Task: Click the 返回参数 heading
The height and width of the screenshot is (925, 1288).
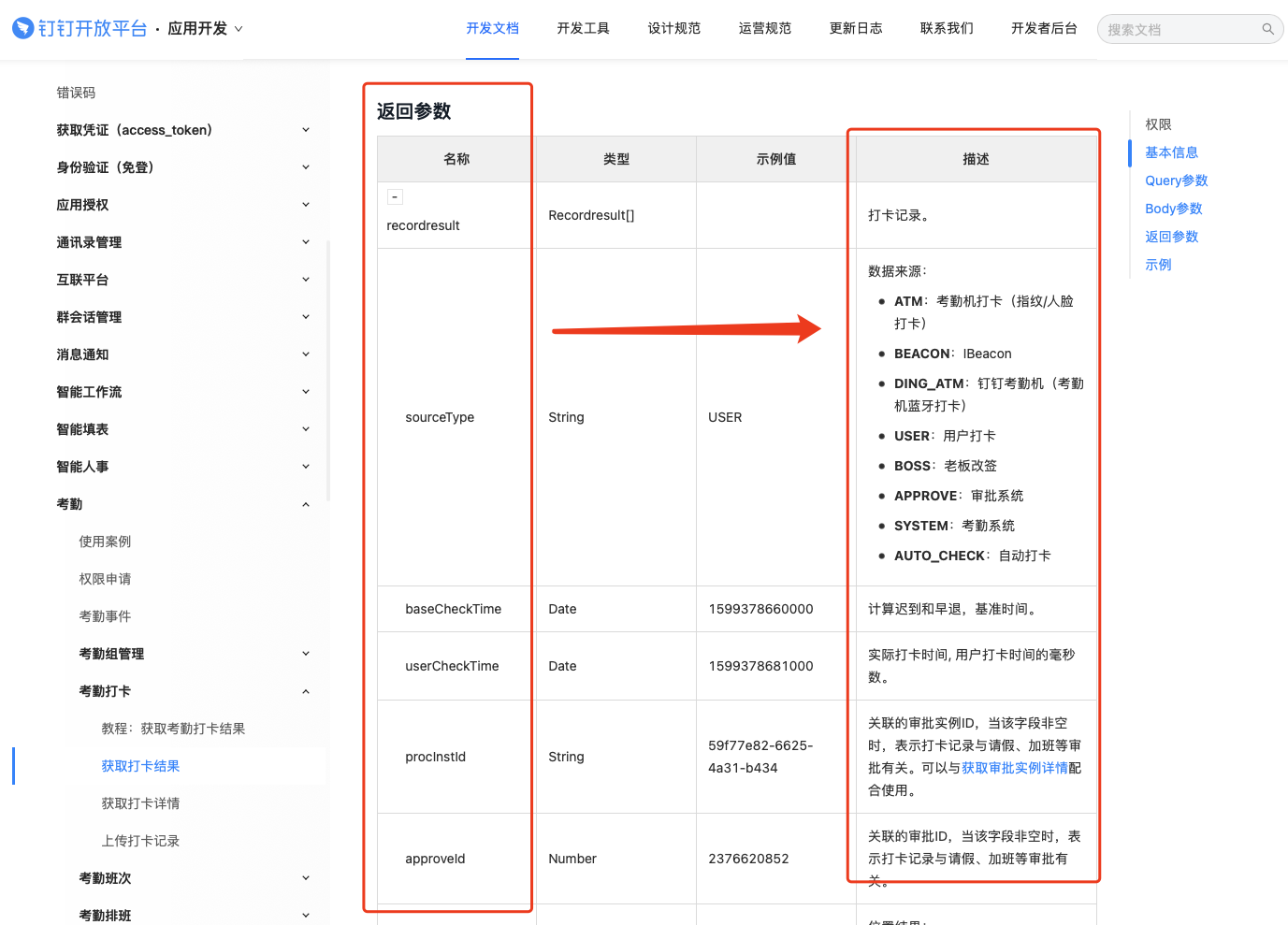Action: tap(413, 111)
